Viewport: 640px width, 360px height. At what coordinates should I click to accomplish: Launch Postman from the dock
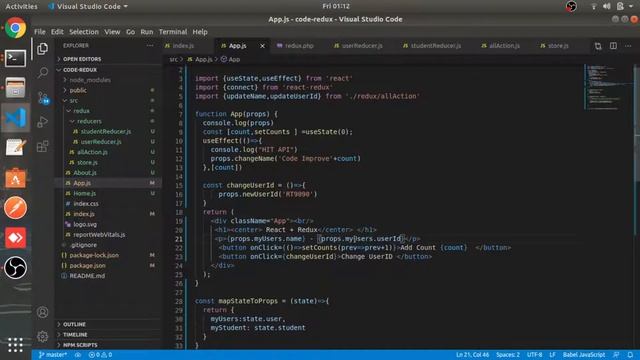(16, 207)
